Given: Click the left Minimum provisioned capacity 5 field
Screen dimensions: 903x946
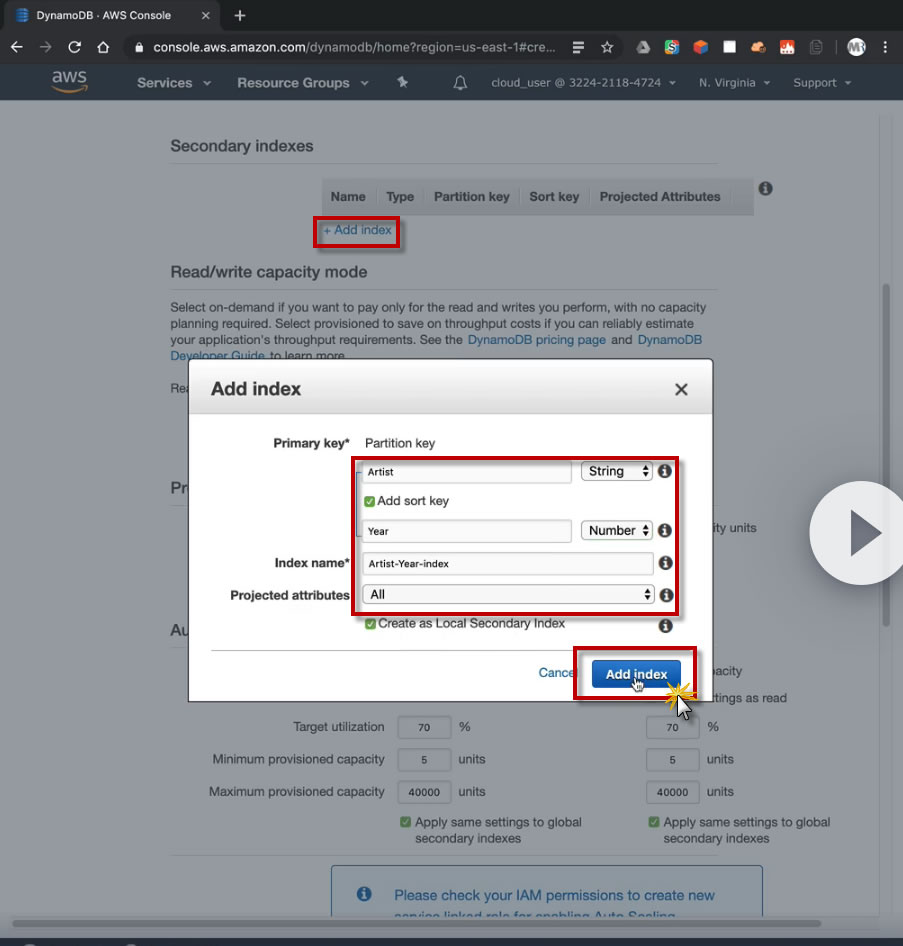Looking at the screenshot, I should 424,760.
